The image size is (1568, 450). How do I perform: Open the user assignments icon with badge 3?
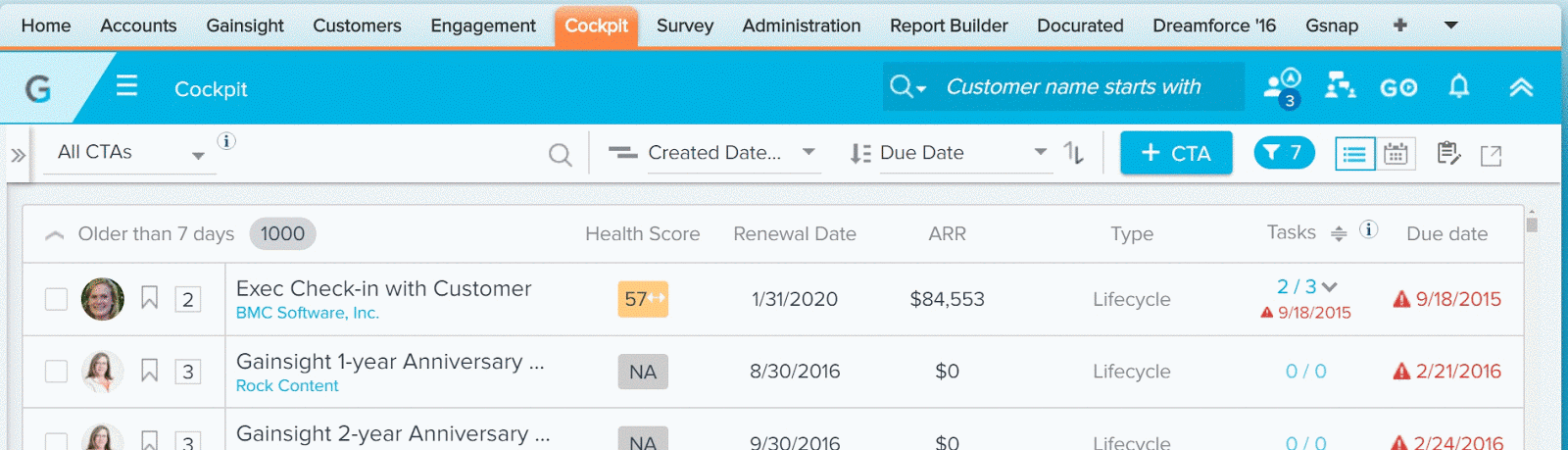click(x=1282, y=87)
